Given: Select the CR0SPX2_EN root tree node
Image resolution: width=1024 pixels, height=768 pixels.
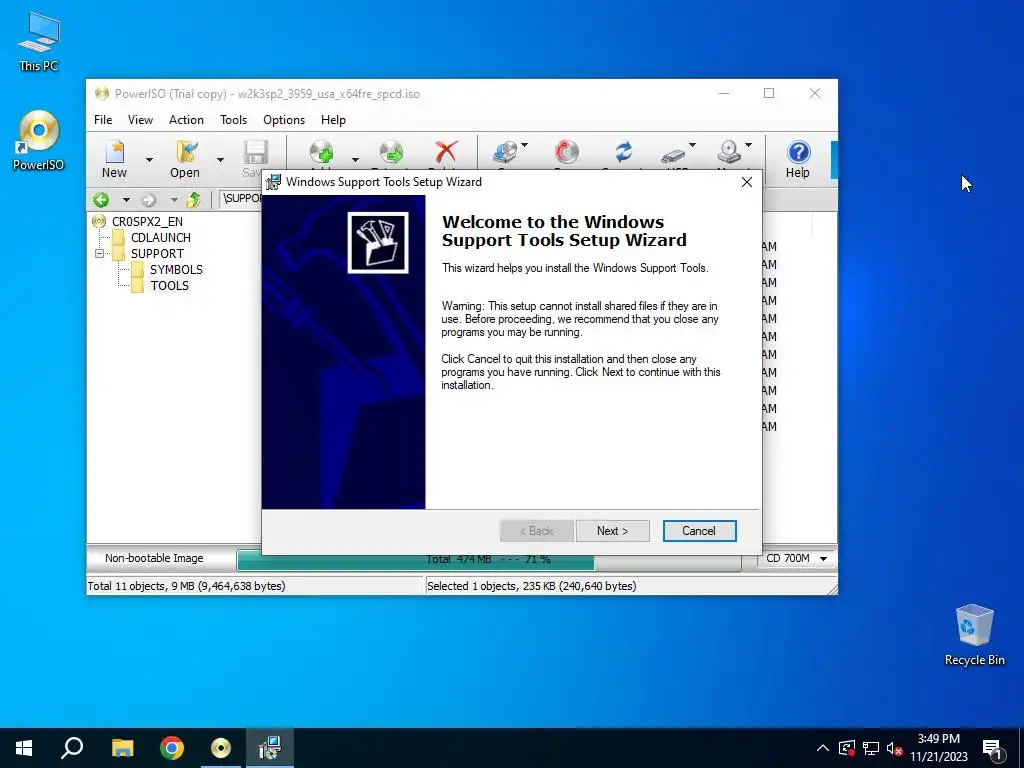Looking at the screenshot, I should pyautogui.click(x=147, y=221).
